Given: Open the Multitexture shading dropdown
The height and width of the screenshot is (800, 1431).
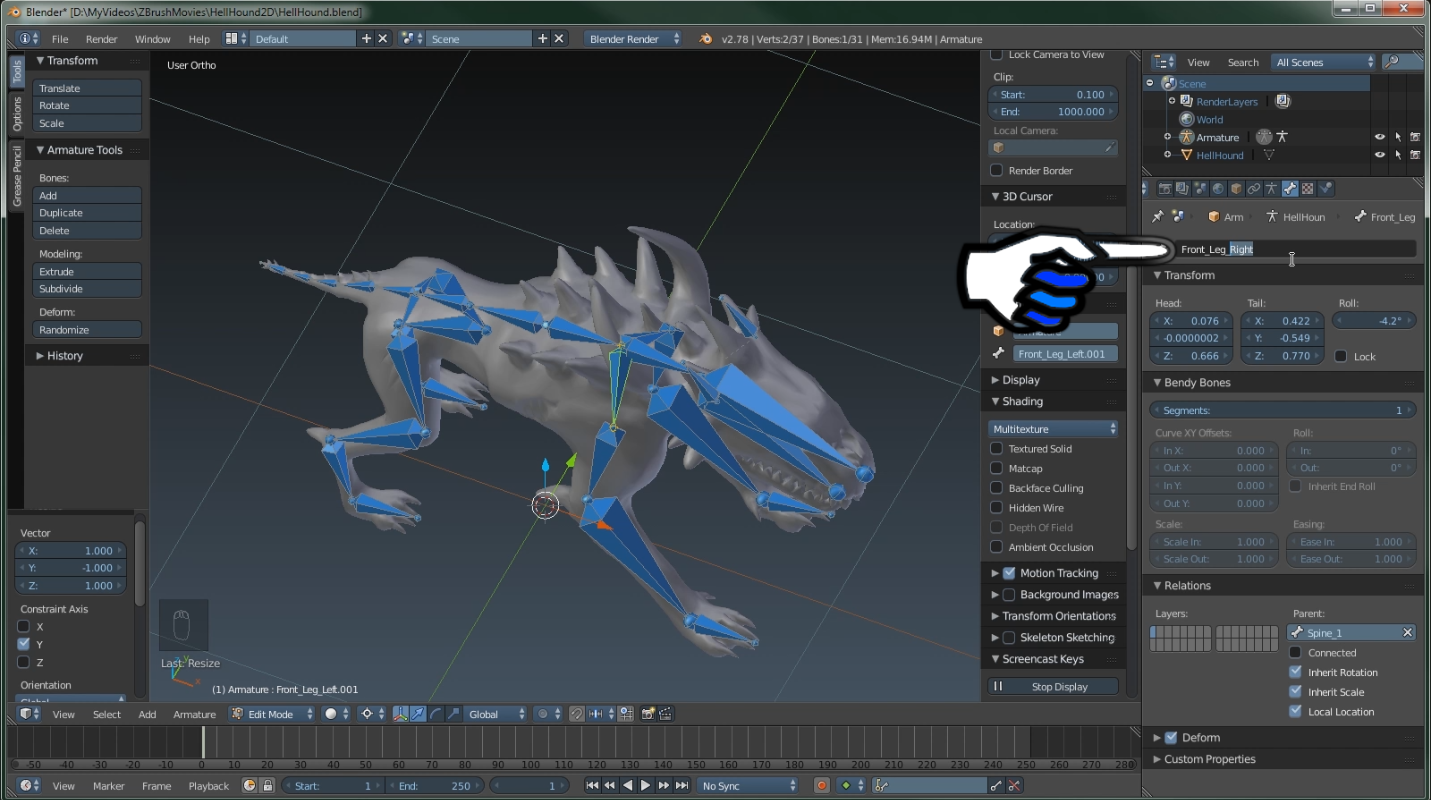Looking at the screenshot, I should (x=1053, y=429).
